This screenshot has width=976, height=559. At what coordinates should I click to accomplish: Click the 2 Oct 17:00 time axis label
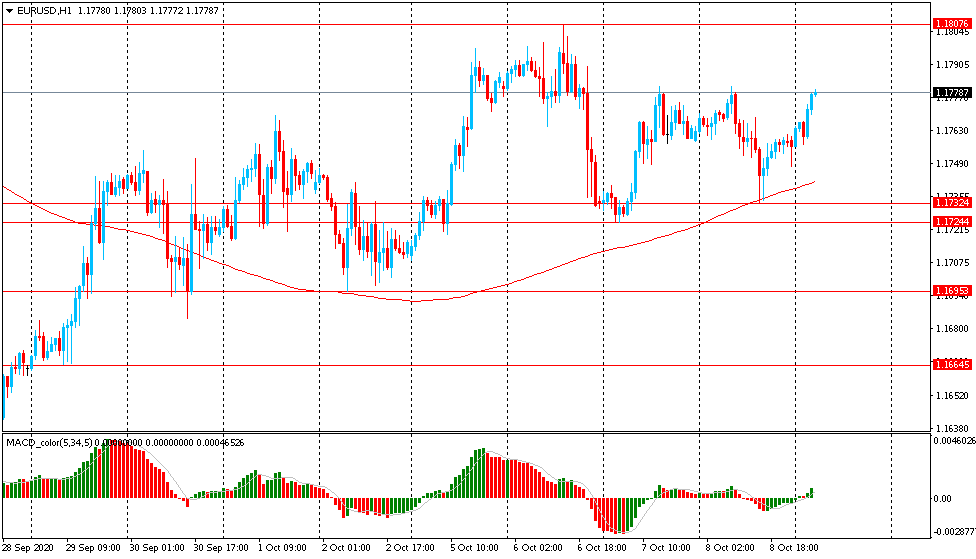pyautogui.click(x=410, y=548)
